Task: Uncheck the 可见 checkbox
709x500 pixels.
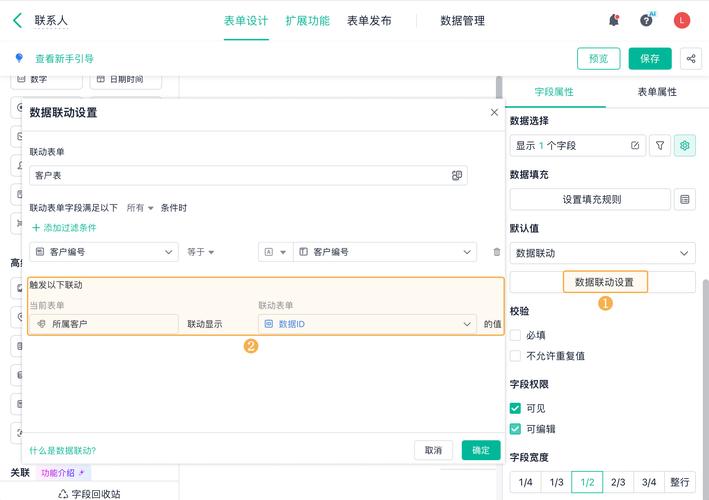Action: [x=515, y=408]
